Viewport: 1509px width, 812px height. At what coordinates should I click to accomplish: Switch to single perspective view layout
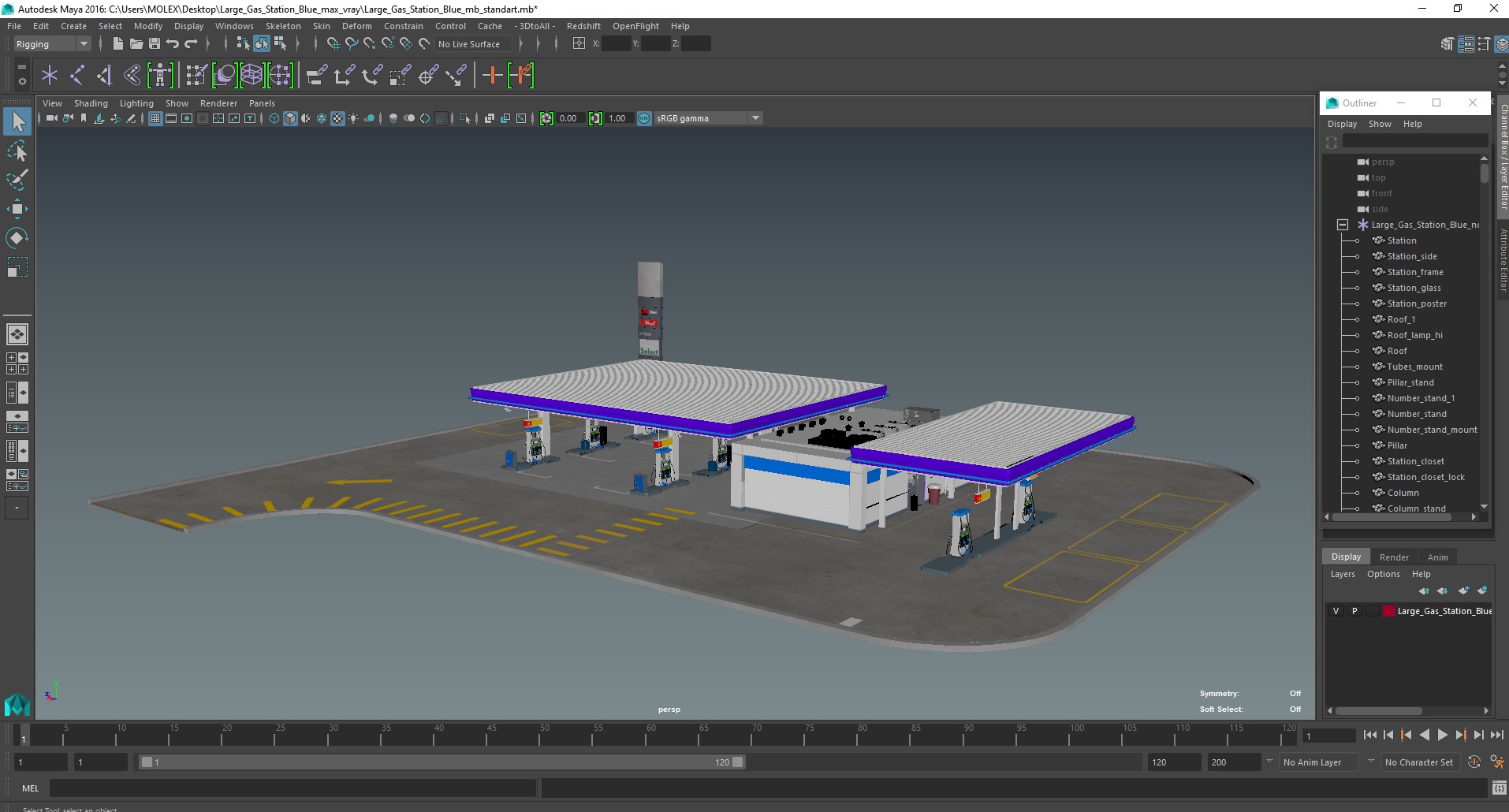[x=17, y=334]
